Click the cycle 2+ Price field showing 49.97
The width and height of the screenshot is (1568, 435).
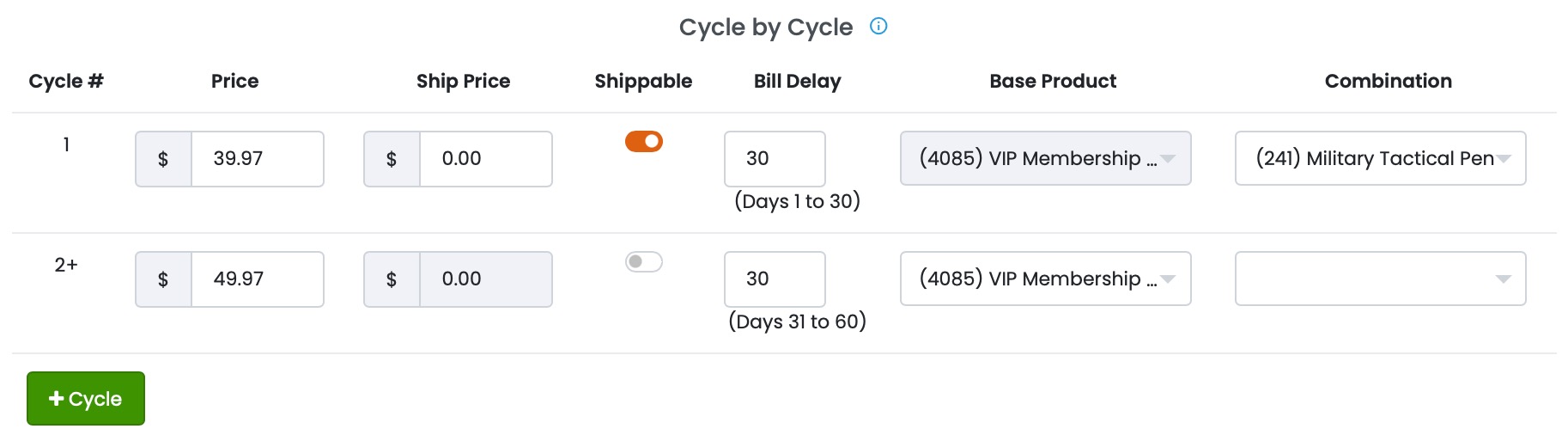coord(257,279)
